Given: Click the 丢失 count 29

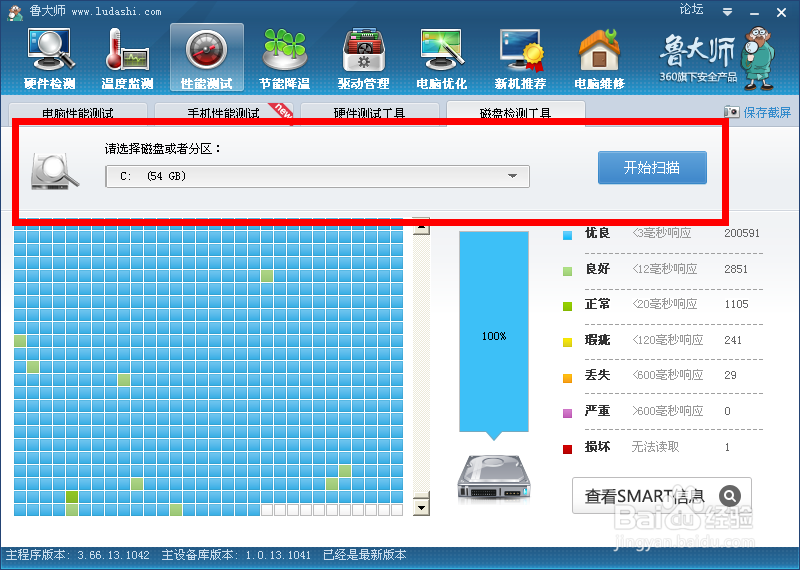Looking at the screenshot, I should coord(730,375).
